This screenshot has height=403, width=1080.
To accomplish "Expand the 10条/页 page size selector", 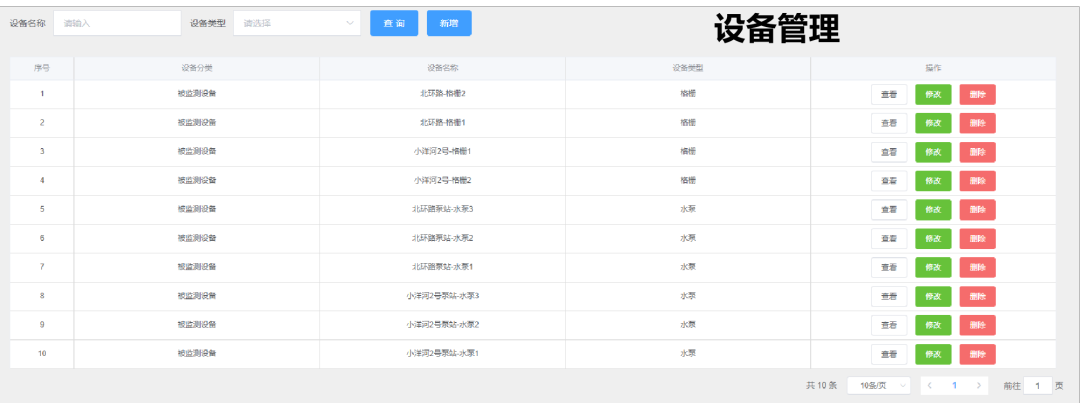I will point(878,385).
